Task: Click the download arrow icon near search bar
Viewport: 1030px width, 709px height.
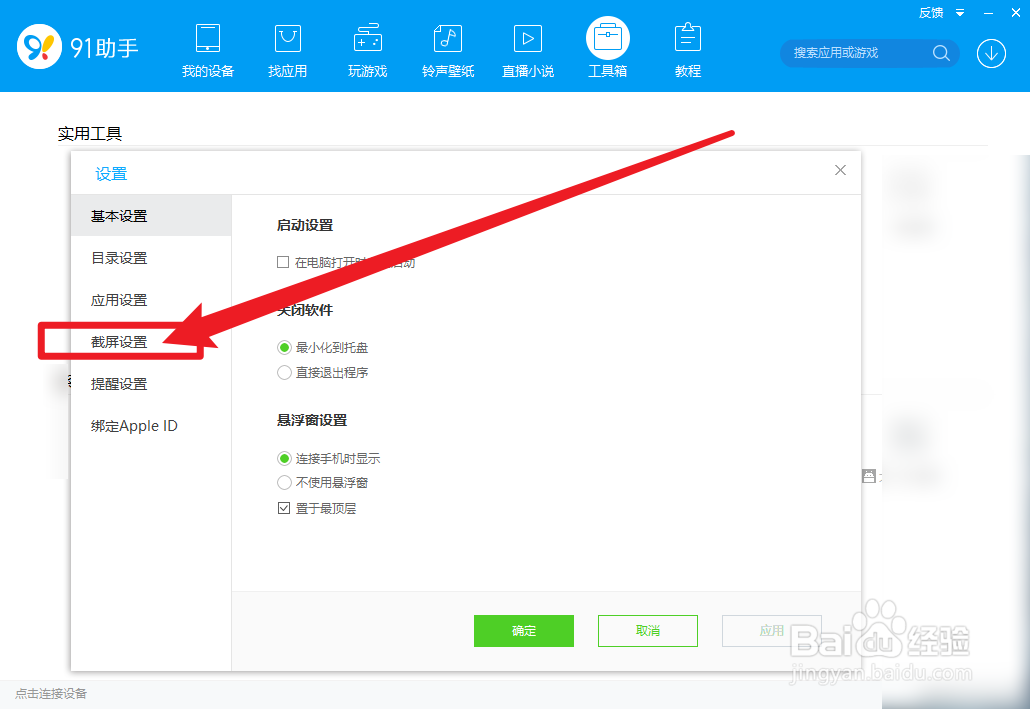Action: pos(991,53)
